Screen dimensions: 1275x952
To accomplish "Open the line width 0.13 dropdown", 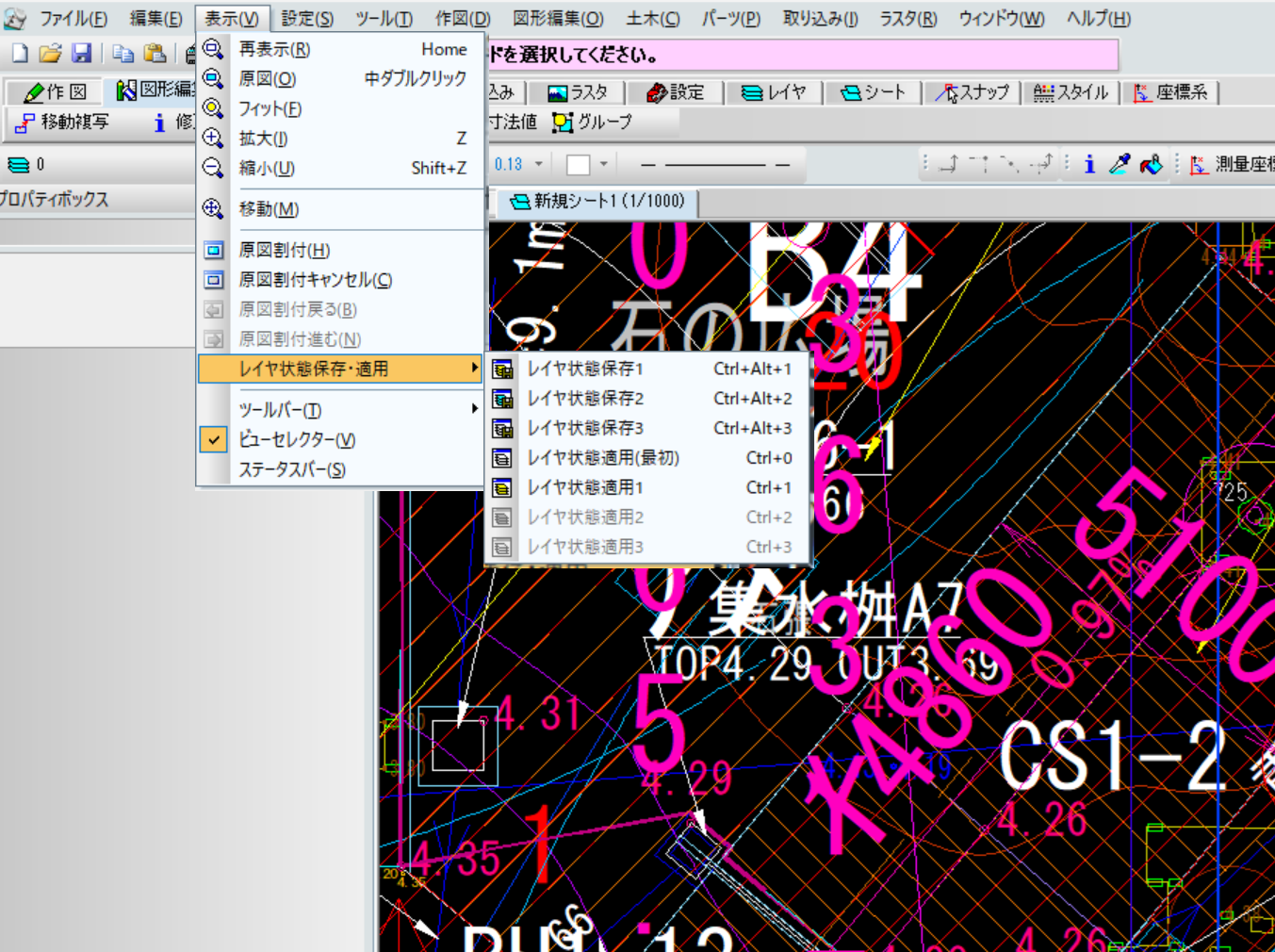I will (x=539, y=164).
